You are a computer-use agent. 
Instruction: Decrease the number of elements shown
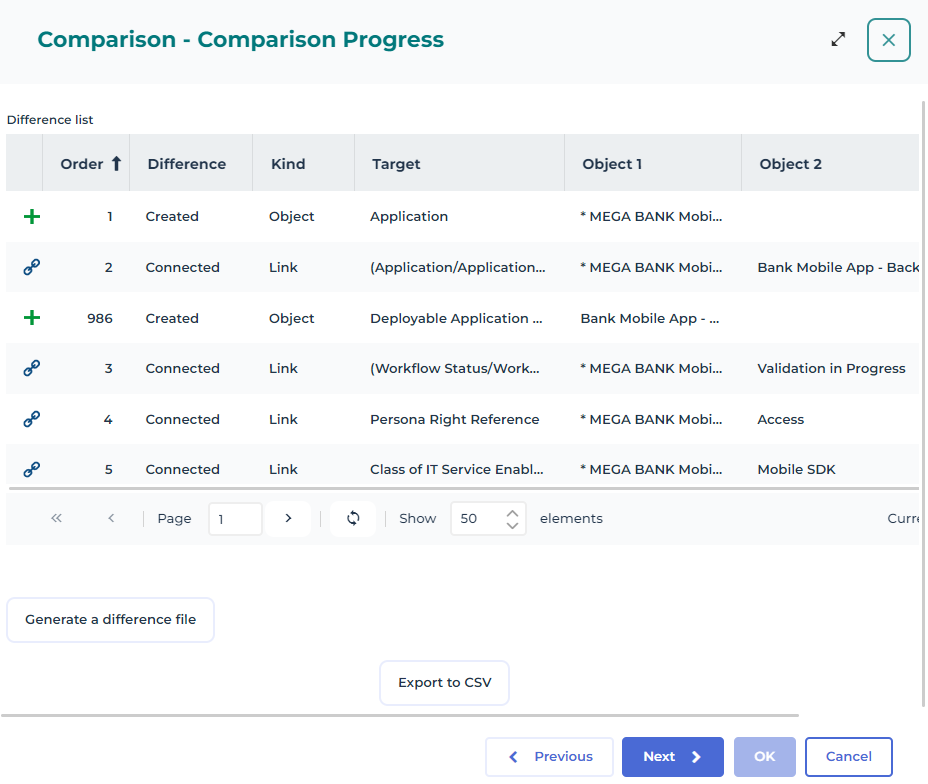click(x=512, y=525)
